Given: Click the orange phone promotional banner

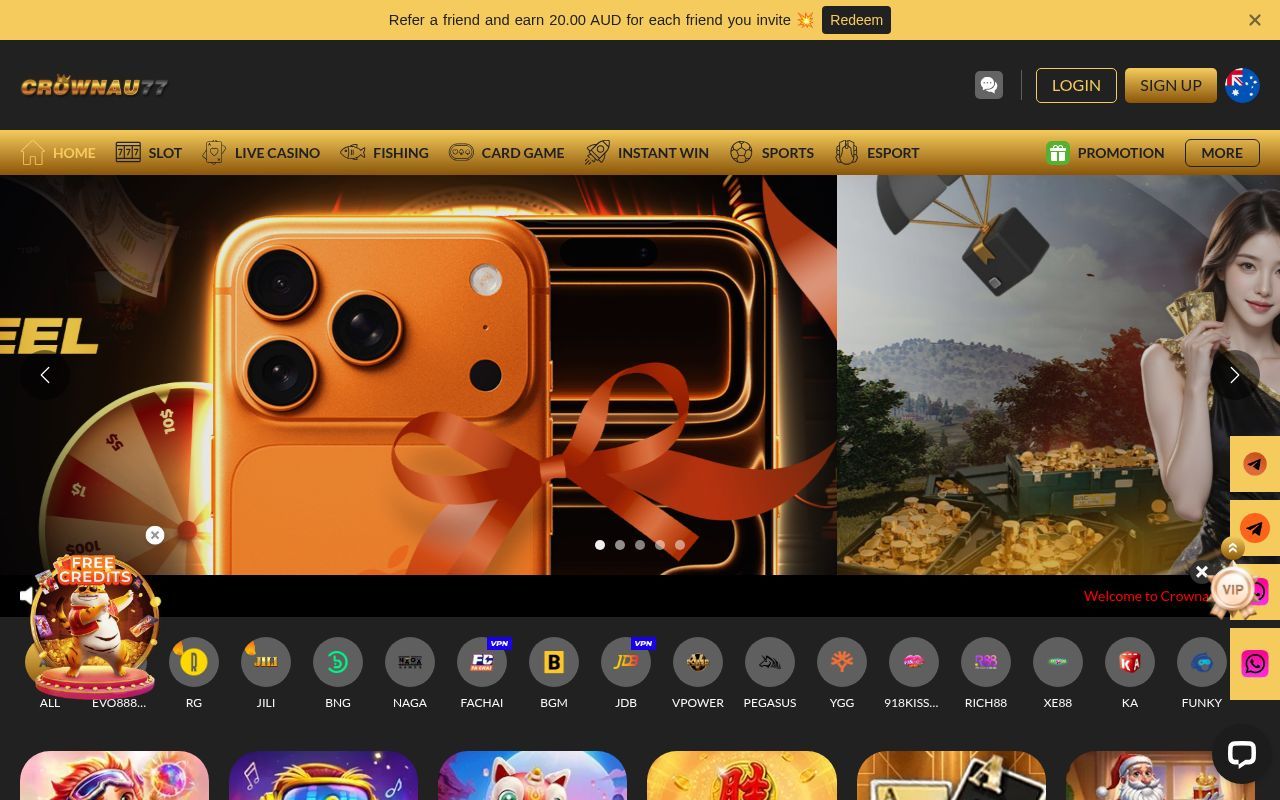Looking at the screenshot, I should pos(418,375).
